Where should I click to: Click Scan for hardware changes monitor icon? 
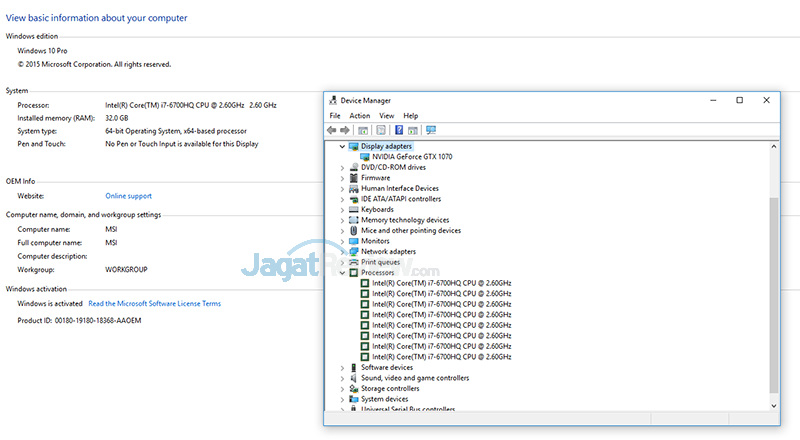[x=431, y=130]
